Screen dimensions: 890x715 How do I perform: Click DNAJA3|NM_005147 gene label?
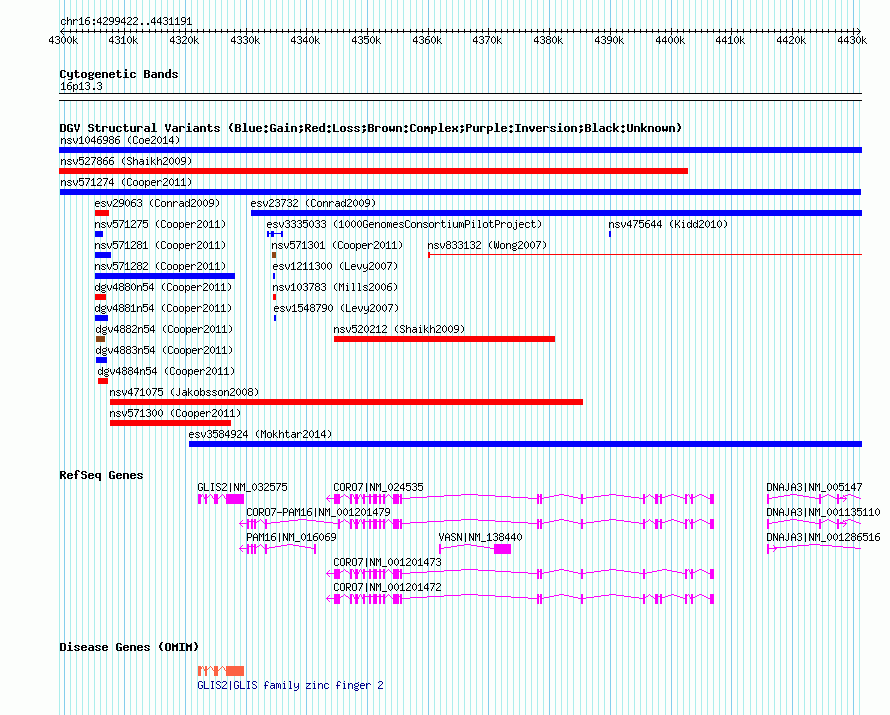coord(815,487)
